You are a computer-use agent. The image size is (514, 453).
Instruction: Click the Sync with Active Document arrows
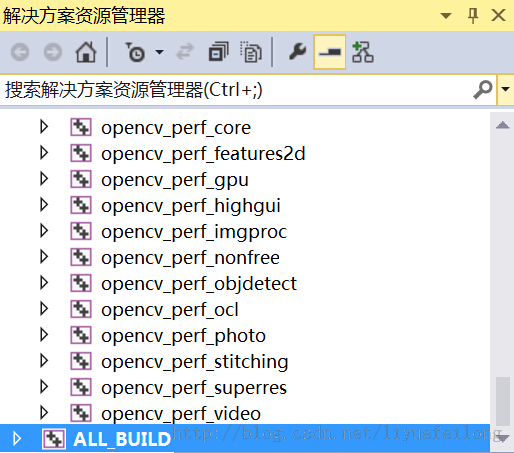point(185,52)
